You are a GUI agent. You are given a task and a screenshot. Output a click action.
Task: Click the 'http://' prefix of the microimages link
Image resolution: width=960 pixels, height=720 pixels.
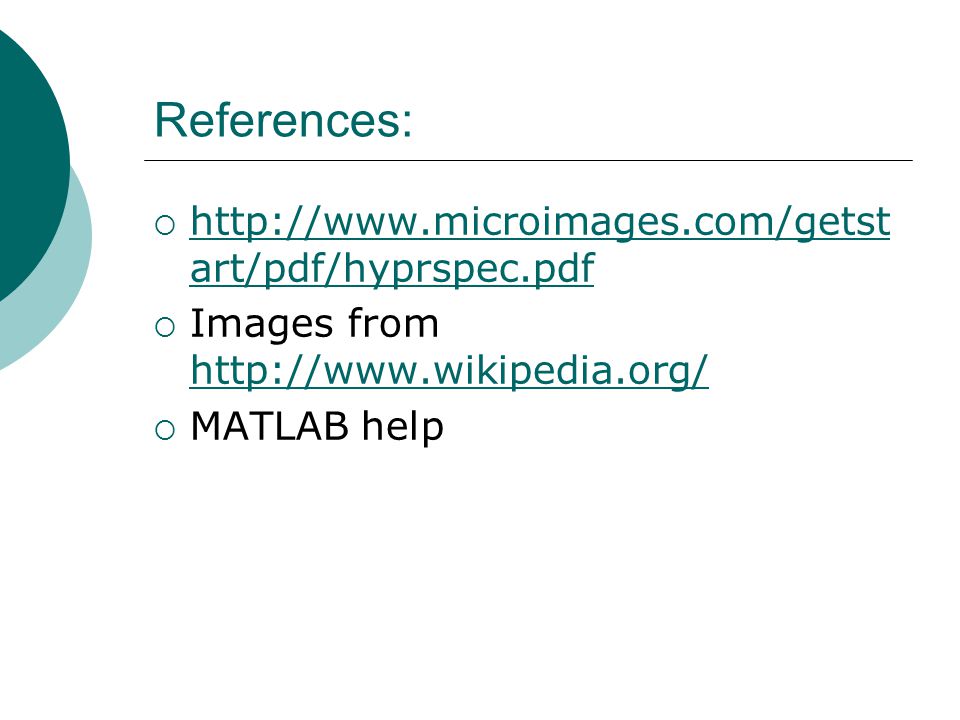tap(255, 222)
